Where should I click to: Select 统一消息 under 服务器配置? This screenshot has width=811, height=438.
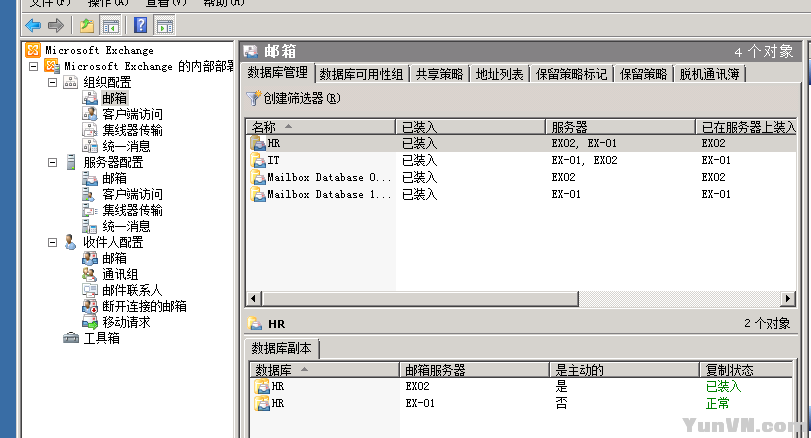tap(126, 226)
